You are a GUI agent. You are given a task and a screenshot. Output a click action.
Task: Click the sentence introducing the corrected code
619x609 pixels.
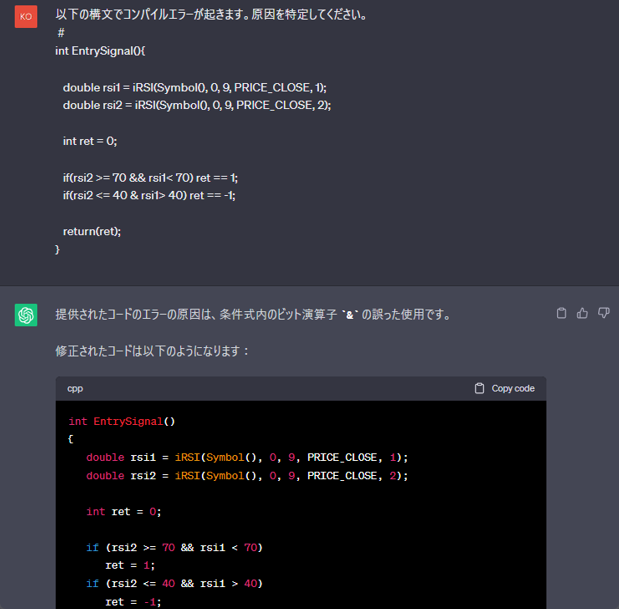pyautogui.click(x=152, y=351)
